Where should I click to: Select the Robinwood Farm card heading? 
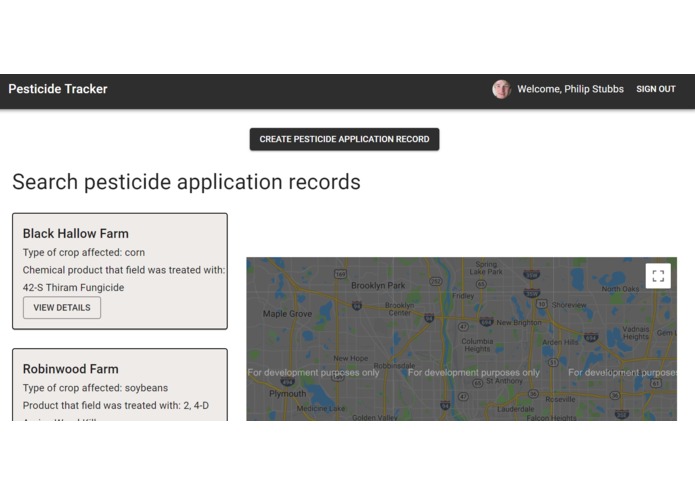[70, 369]
